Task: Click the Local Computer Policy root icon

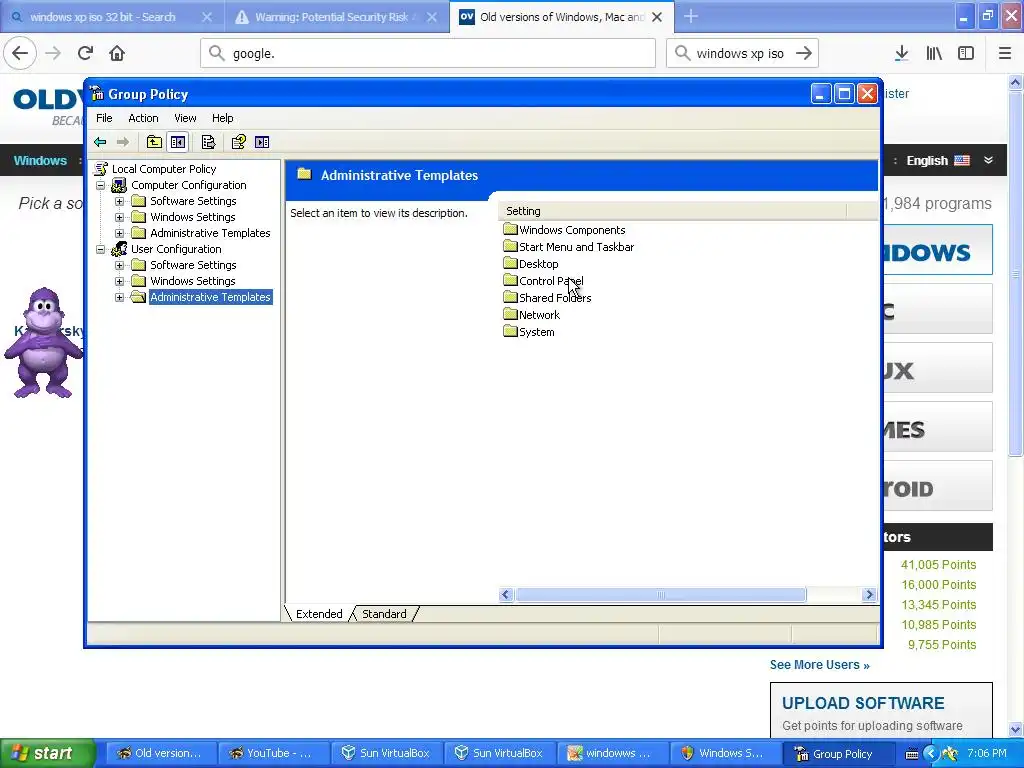Action: [x=101, y=168]
